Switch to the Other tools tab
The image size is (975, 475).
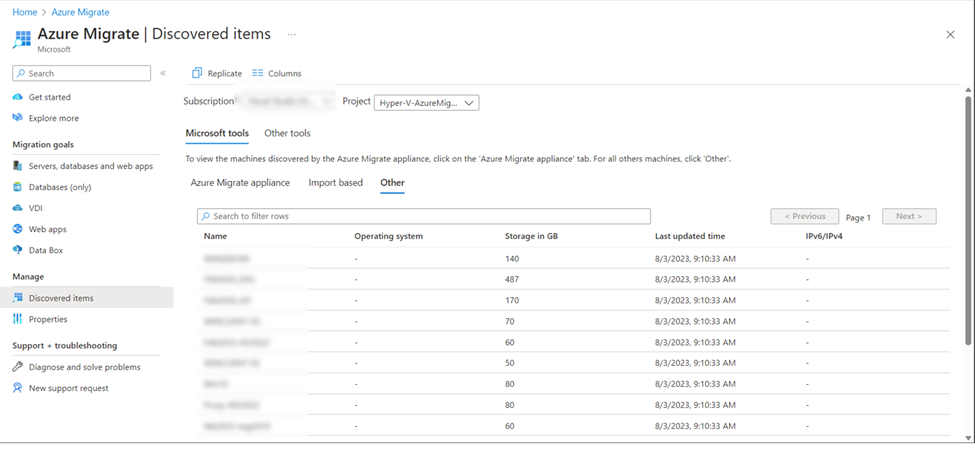[x=287, y=133]
